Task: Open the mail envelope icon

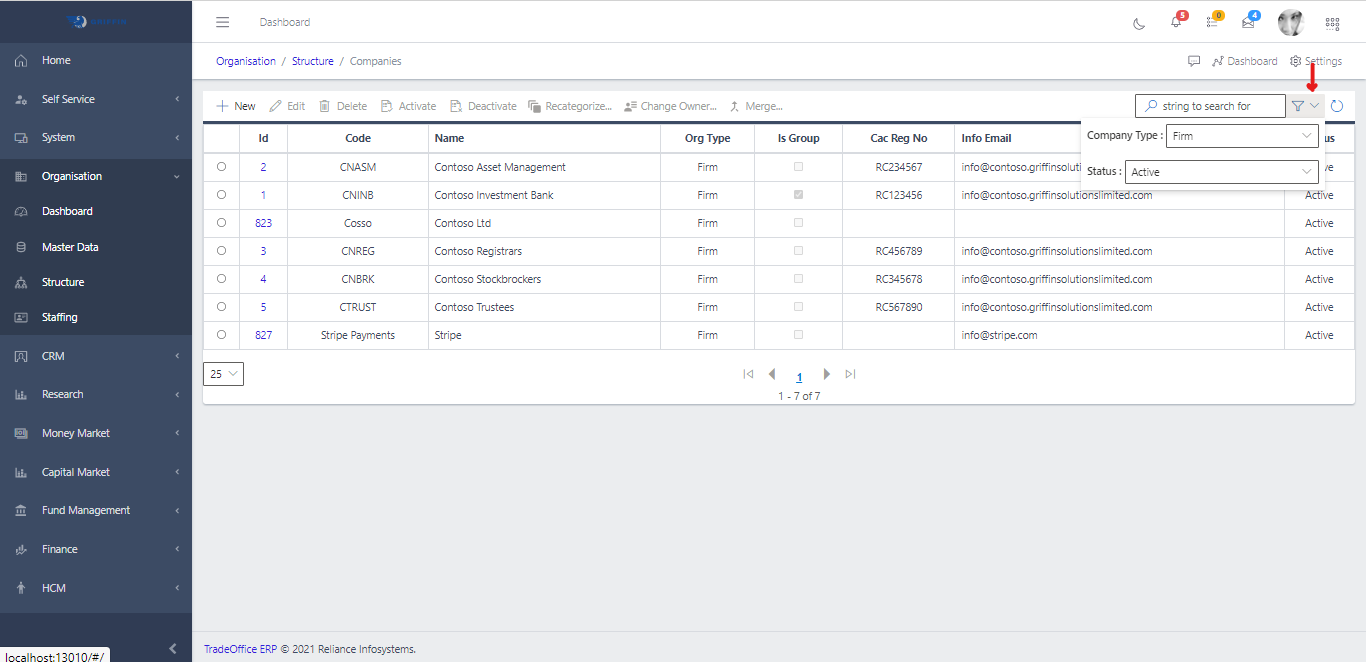Action: (1248, 22)
